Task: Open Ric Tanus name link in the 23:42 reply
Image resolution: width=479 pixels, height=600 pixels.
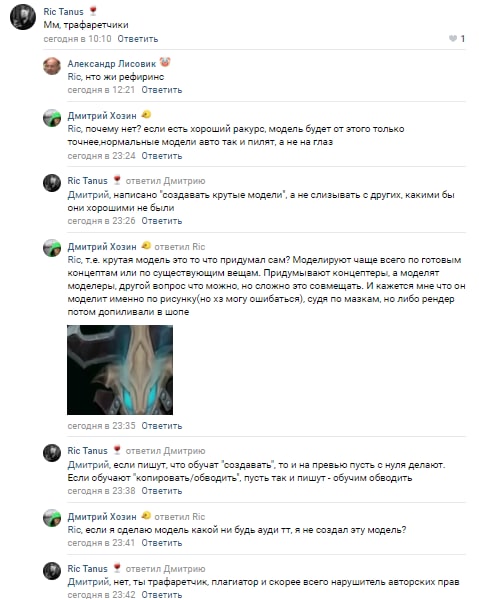Action: click(x=88, y=569)
